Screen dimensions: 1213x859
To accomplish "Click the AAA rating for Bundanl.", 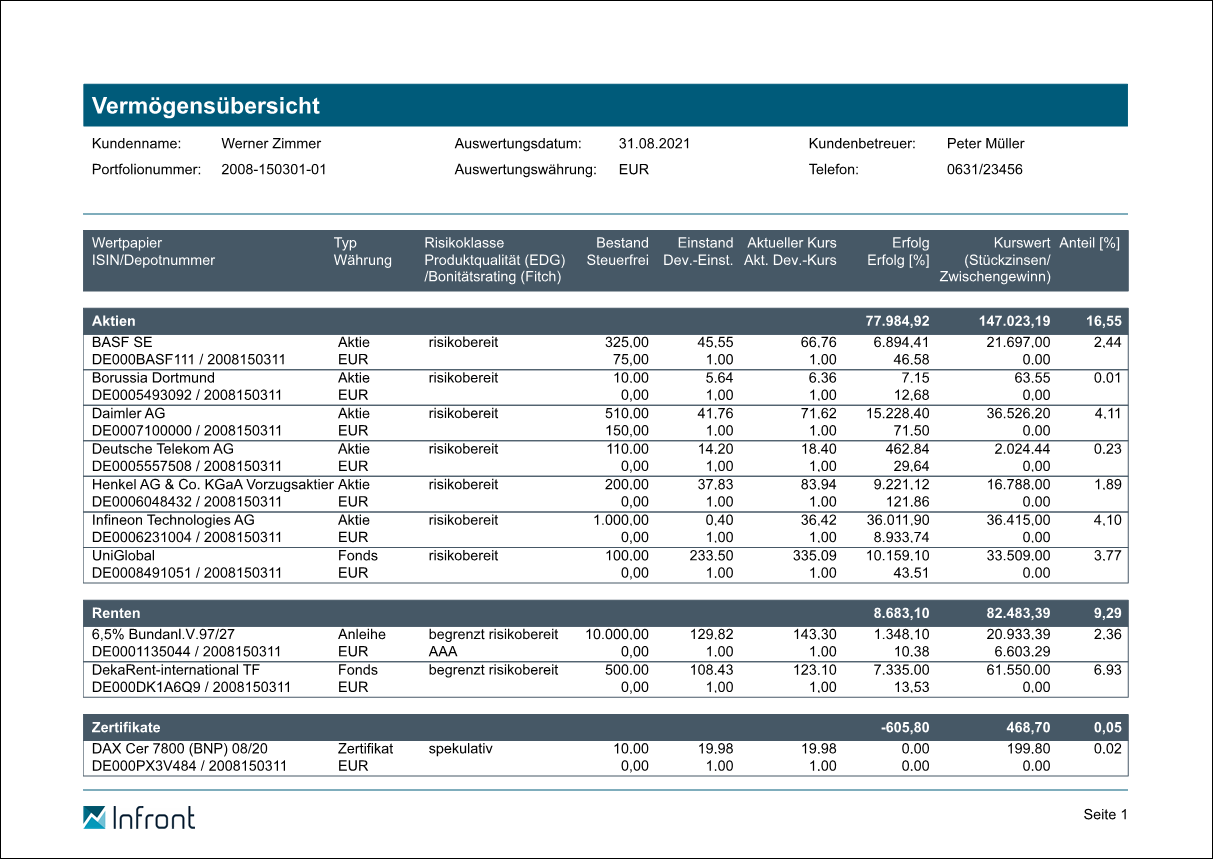I will tap(443, 651).
